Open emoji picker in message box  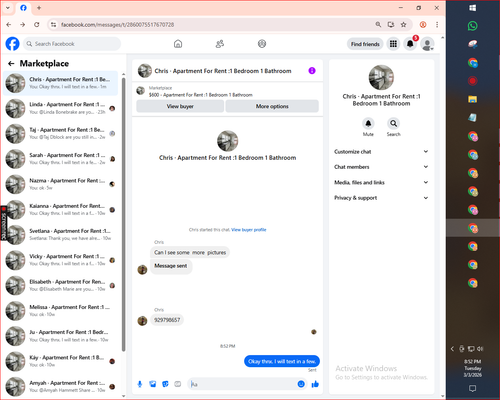tap(301, 384)
